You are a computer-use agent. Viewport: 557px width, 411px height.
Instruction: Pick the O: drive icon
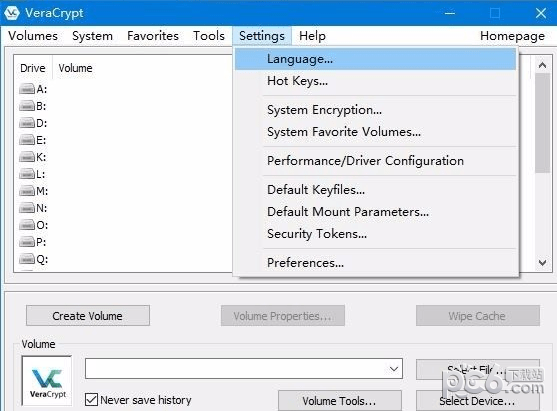tap(27, 225)
